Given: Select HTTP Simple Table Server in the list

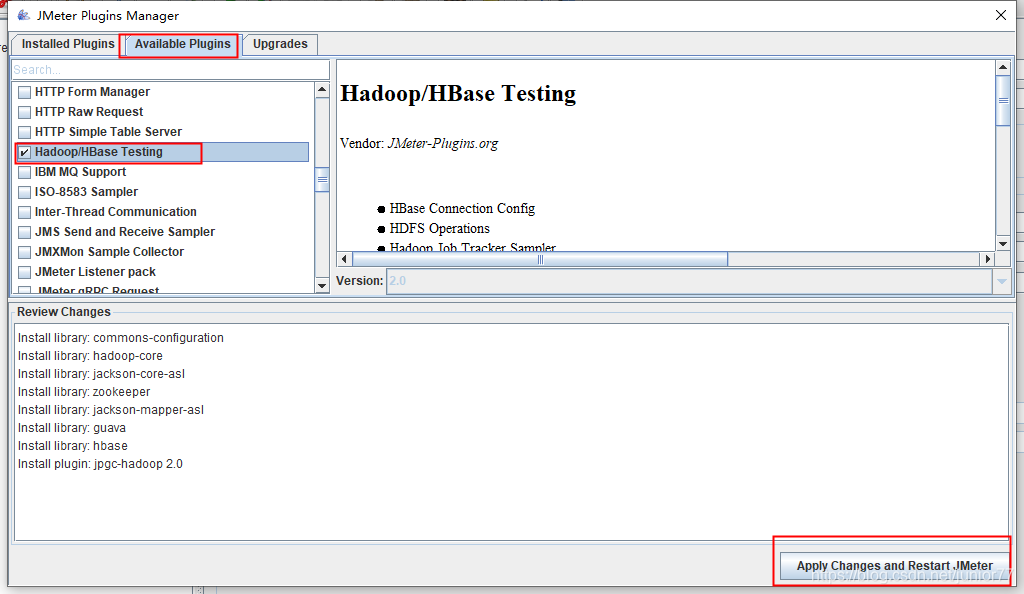Looking at the screenshot, I should click(x=108, y=132).
